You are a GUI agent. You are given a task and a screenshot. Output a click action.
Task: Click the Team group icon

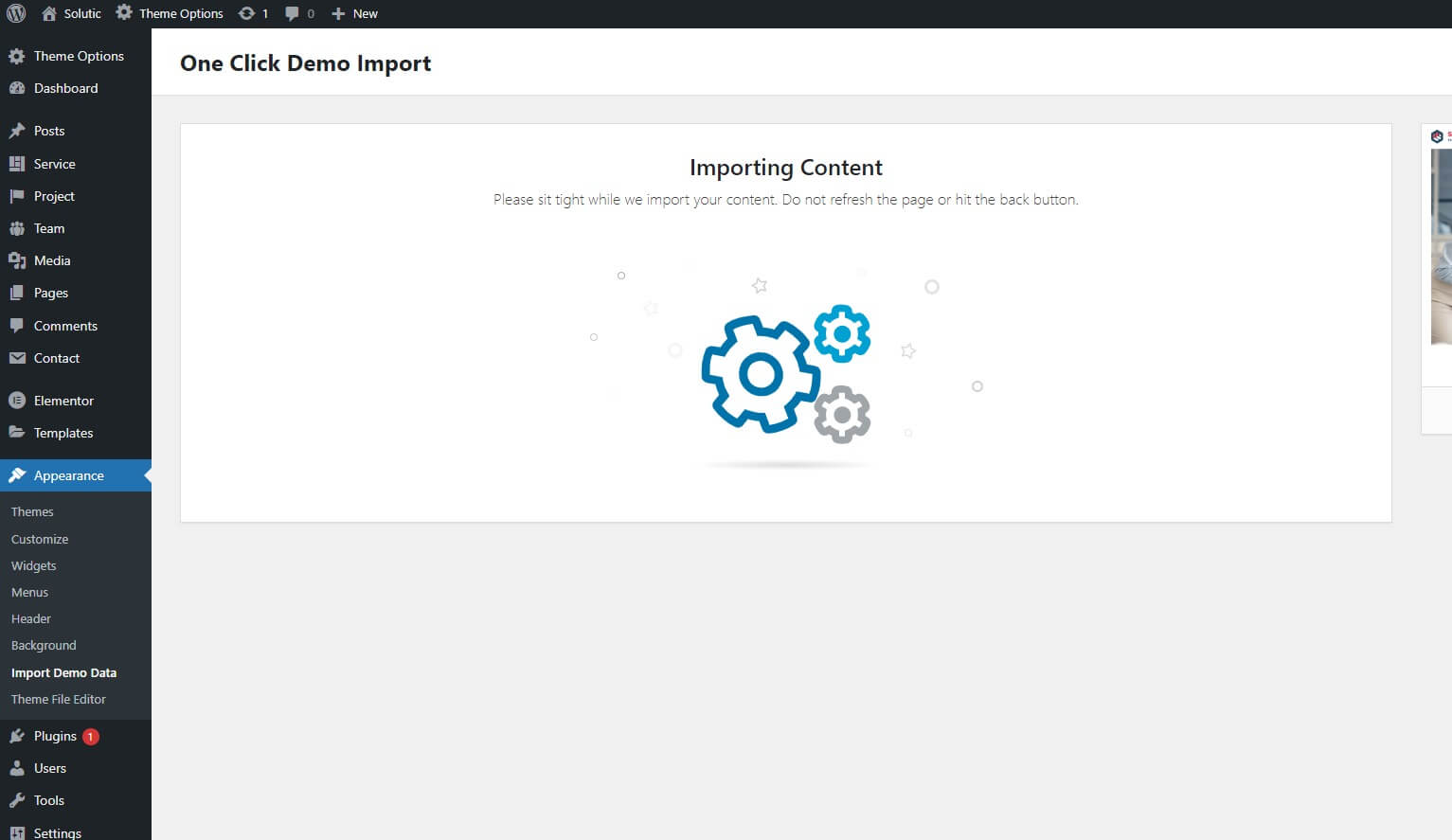click(x=17, y=228)
